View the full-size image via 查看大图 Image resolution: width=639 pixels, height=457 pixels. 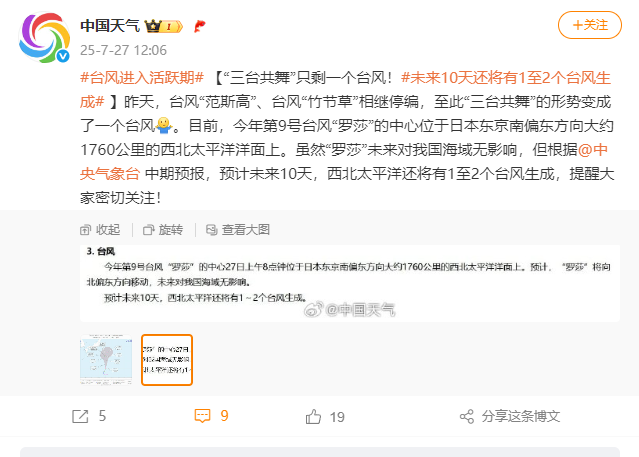[x=238, y=230]
